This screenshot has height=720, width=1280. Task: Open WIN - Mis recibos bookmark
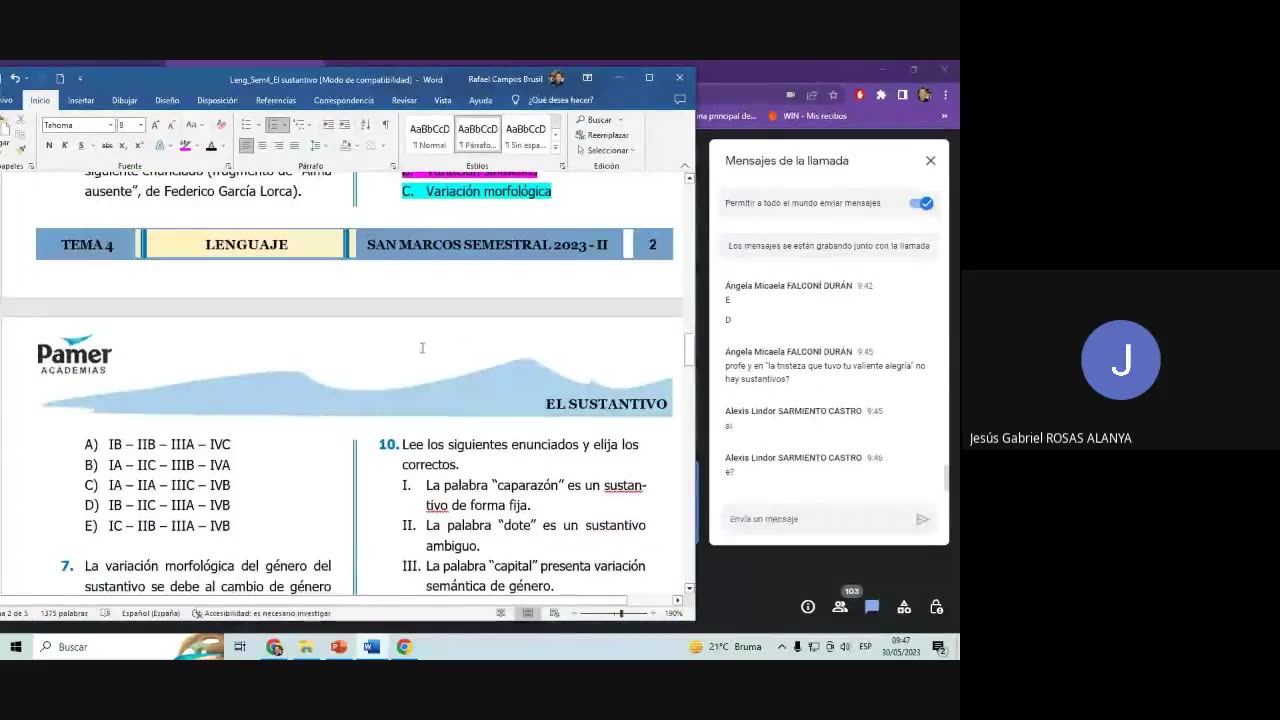pos(807,116)
